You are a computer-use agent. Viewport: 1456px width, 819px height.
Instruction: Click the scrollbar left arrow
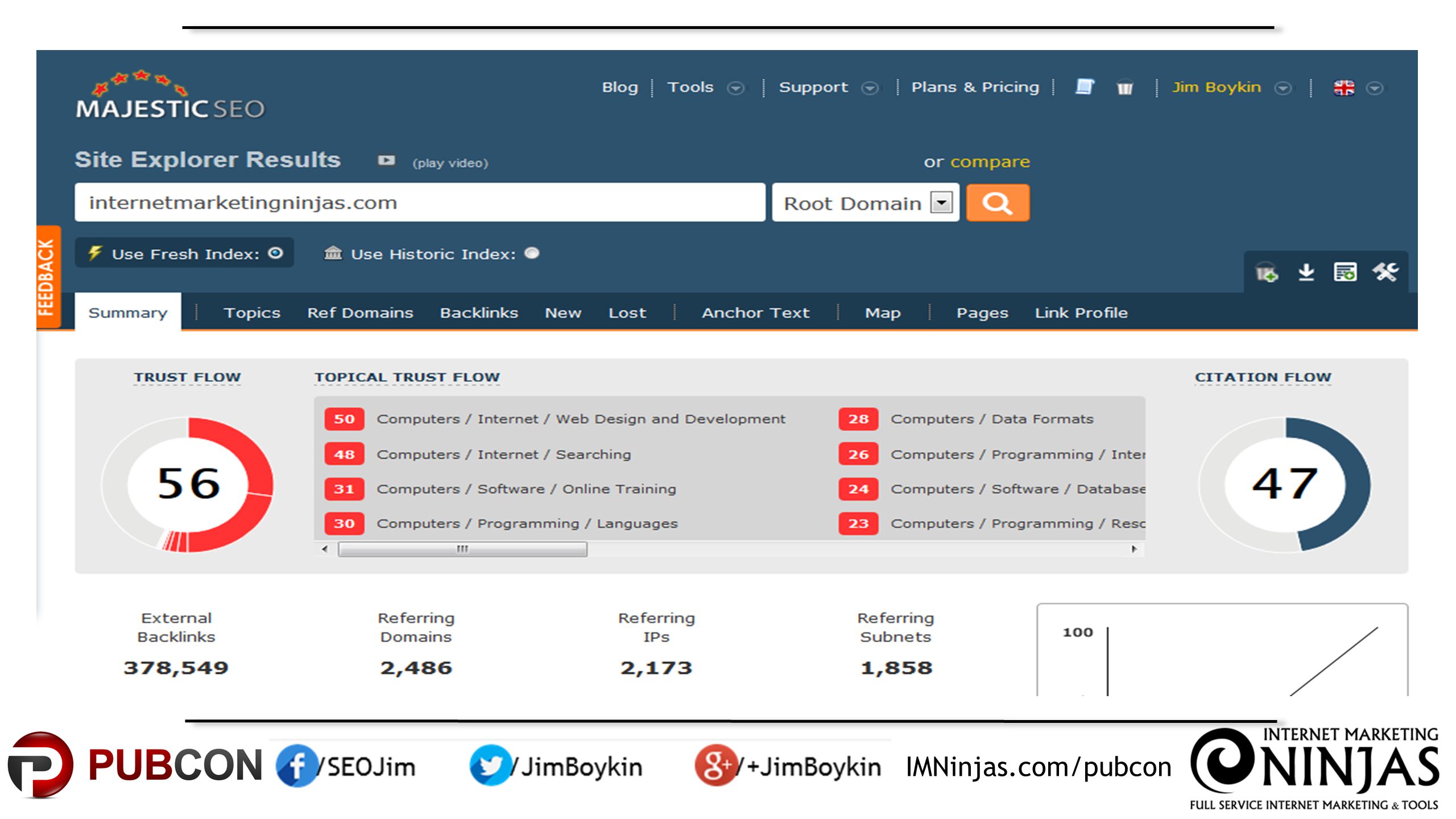point(325,549)
